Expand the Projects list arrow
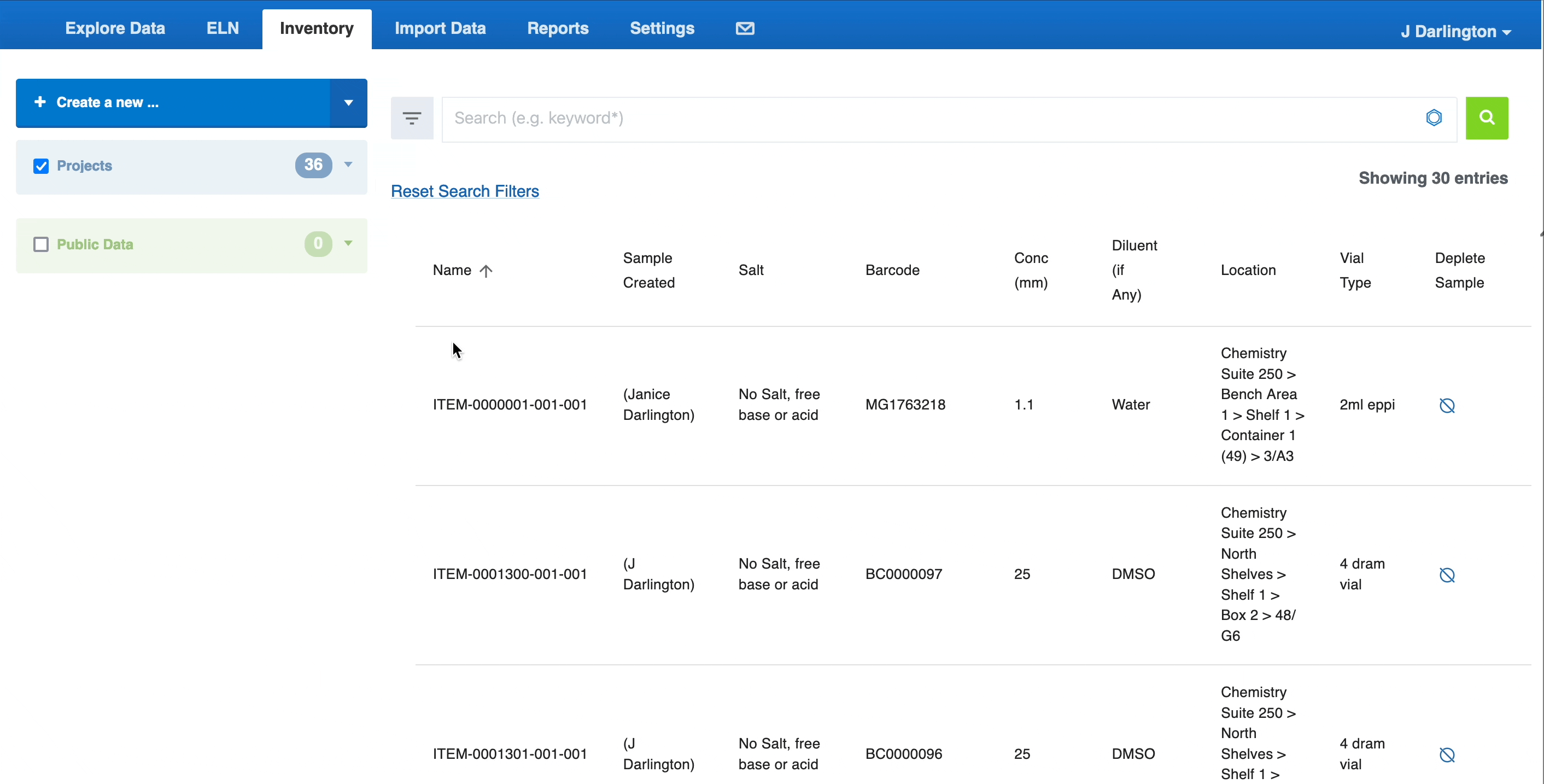Screen dimensions: 1544x784 (348, 164)
